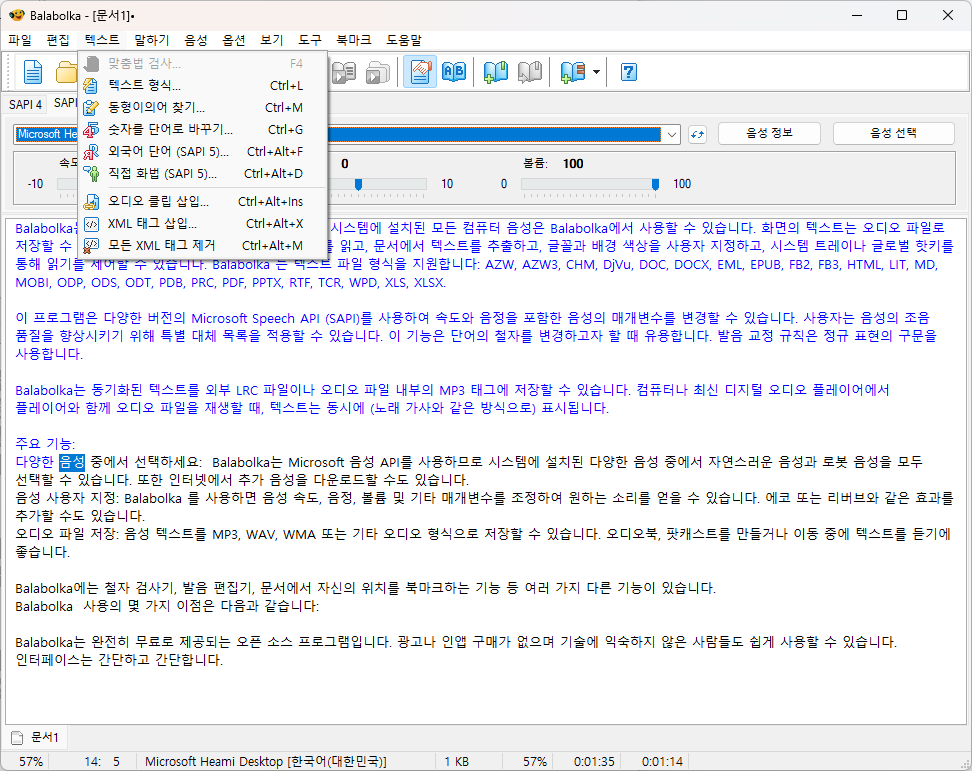Viewport: 972px width, 771px height.
Task: Toggle the highlighted page-with-hand toolbar icon
Action: pyautogui.click(x=420, y=72)
